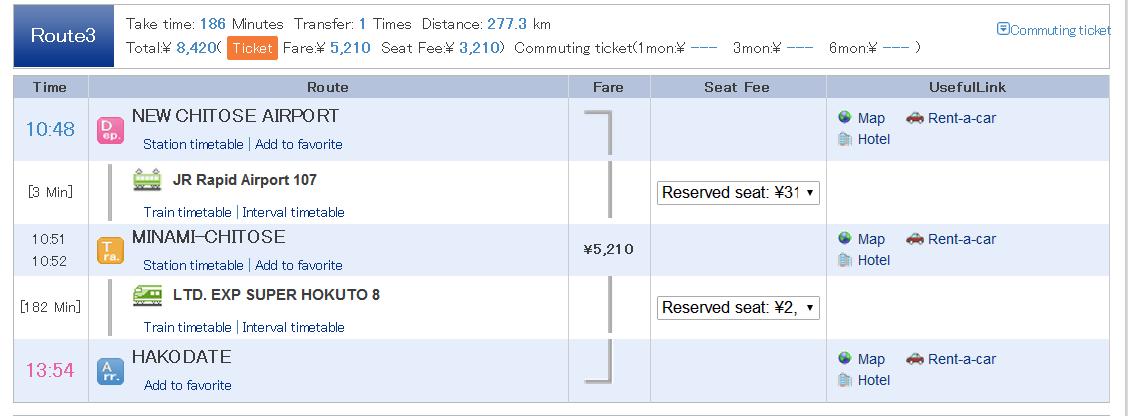
Task: Click the Commuting ticket expand icon
Action: click(1003, 29)
